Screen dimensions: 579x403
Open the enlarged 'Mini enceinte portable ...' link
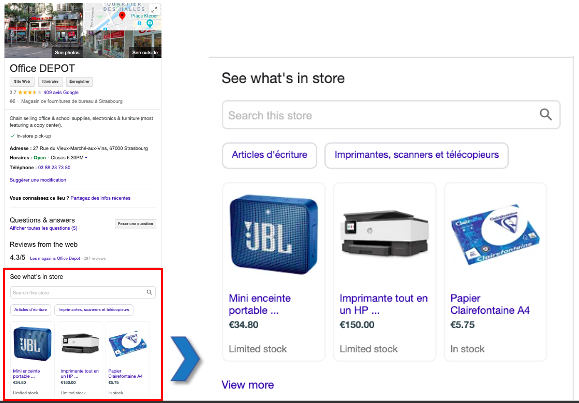[260, 304]
